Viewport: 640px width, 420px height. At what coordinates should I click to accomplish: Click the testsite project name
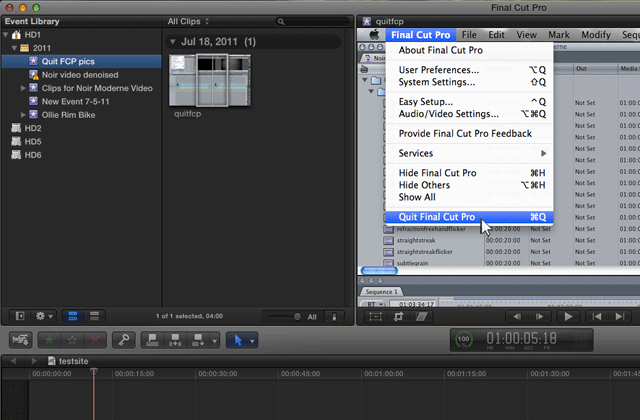point(73,361)
